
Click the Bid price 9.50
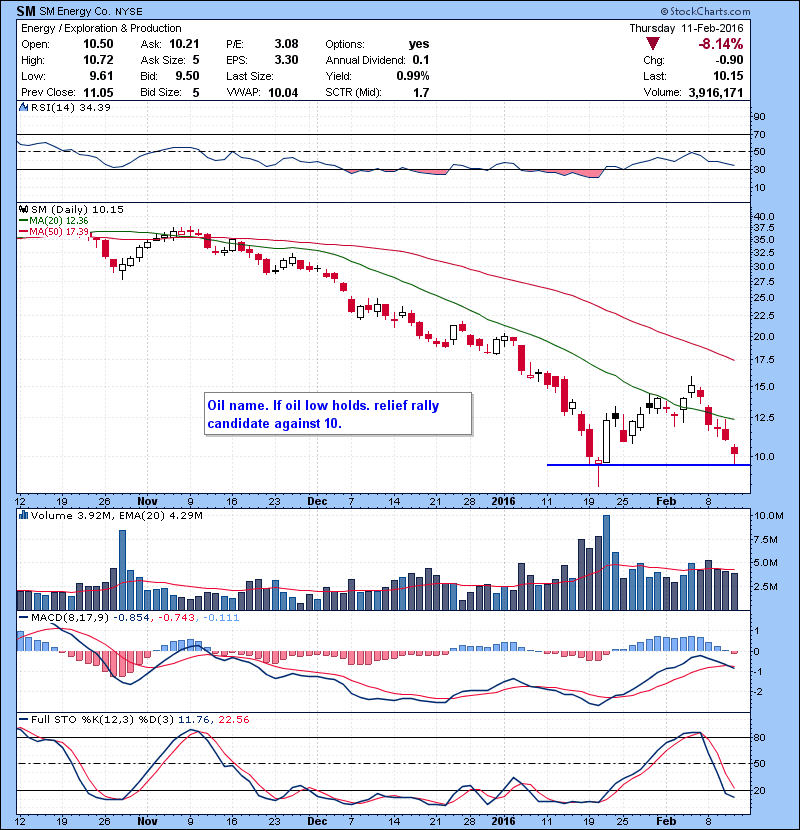(187, 76)
